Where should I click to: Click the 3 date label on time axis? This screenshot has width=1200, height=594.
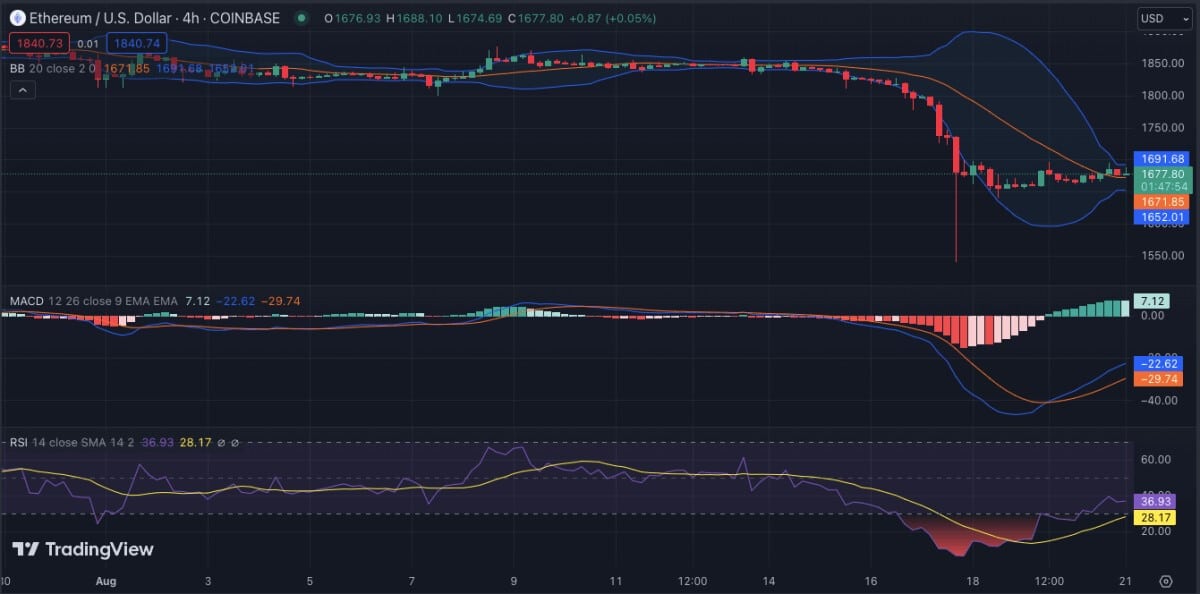[208, 581]
